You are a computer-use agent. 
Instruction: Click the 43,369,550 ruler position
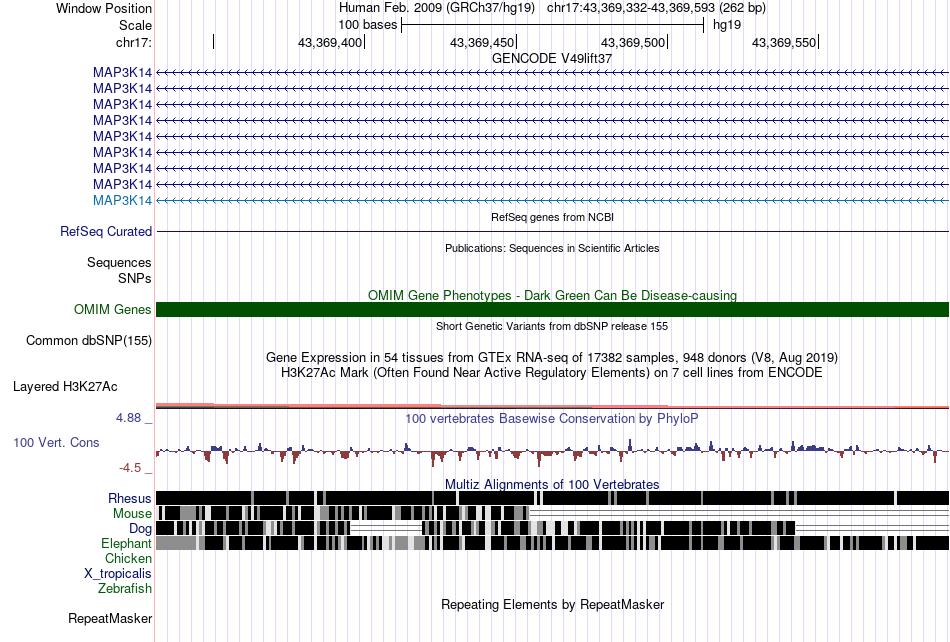pos(784,42)
